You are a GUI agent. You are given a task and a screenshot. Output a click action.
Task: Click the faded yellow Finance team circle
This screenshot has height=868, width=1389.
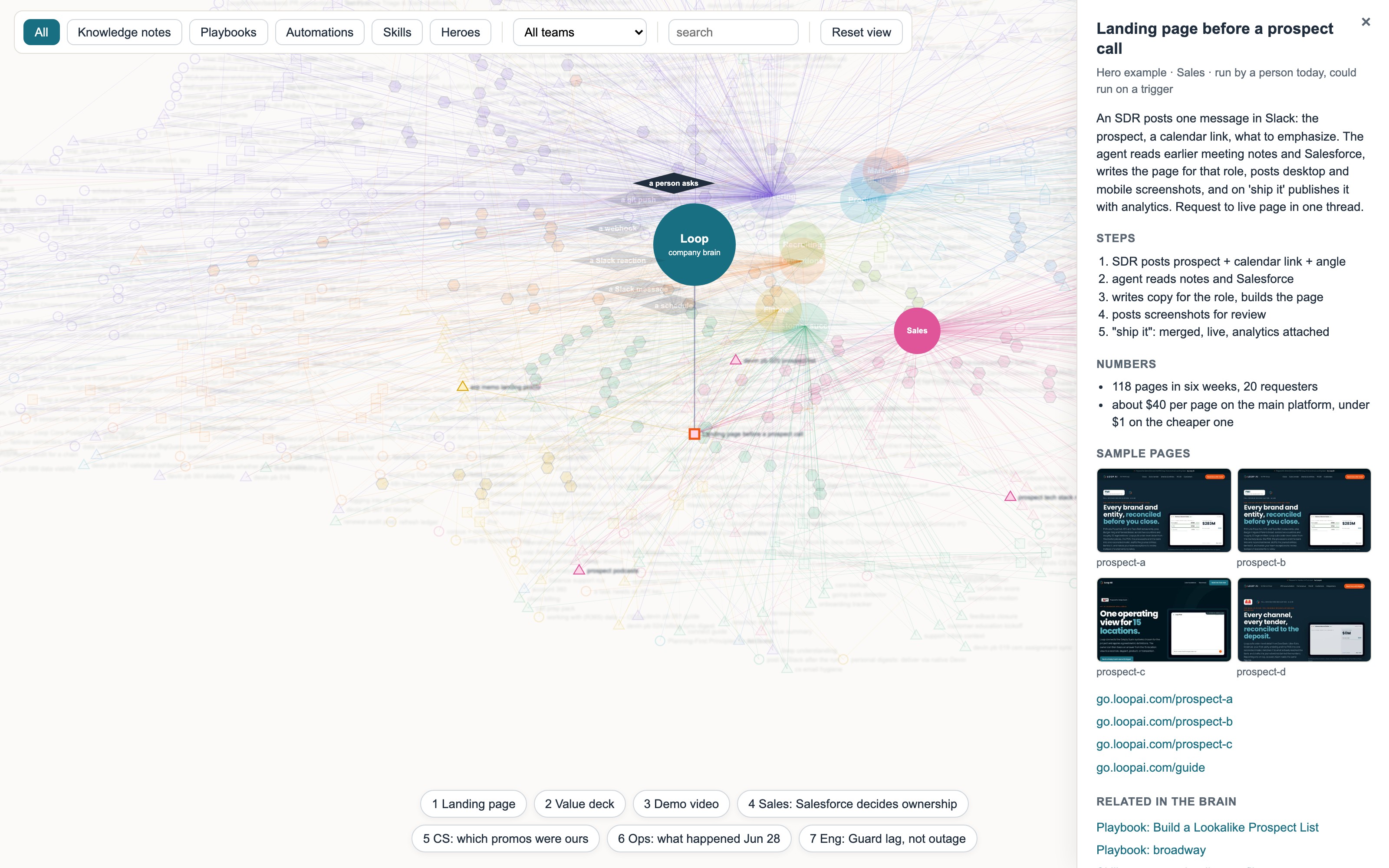point(778,310)
